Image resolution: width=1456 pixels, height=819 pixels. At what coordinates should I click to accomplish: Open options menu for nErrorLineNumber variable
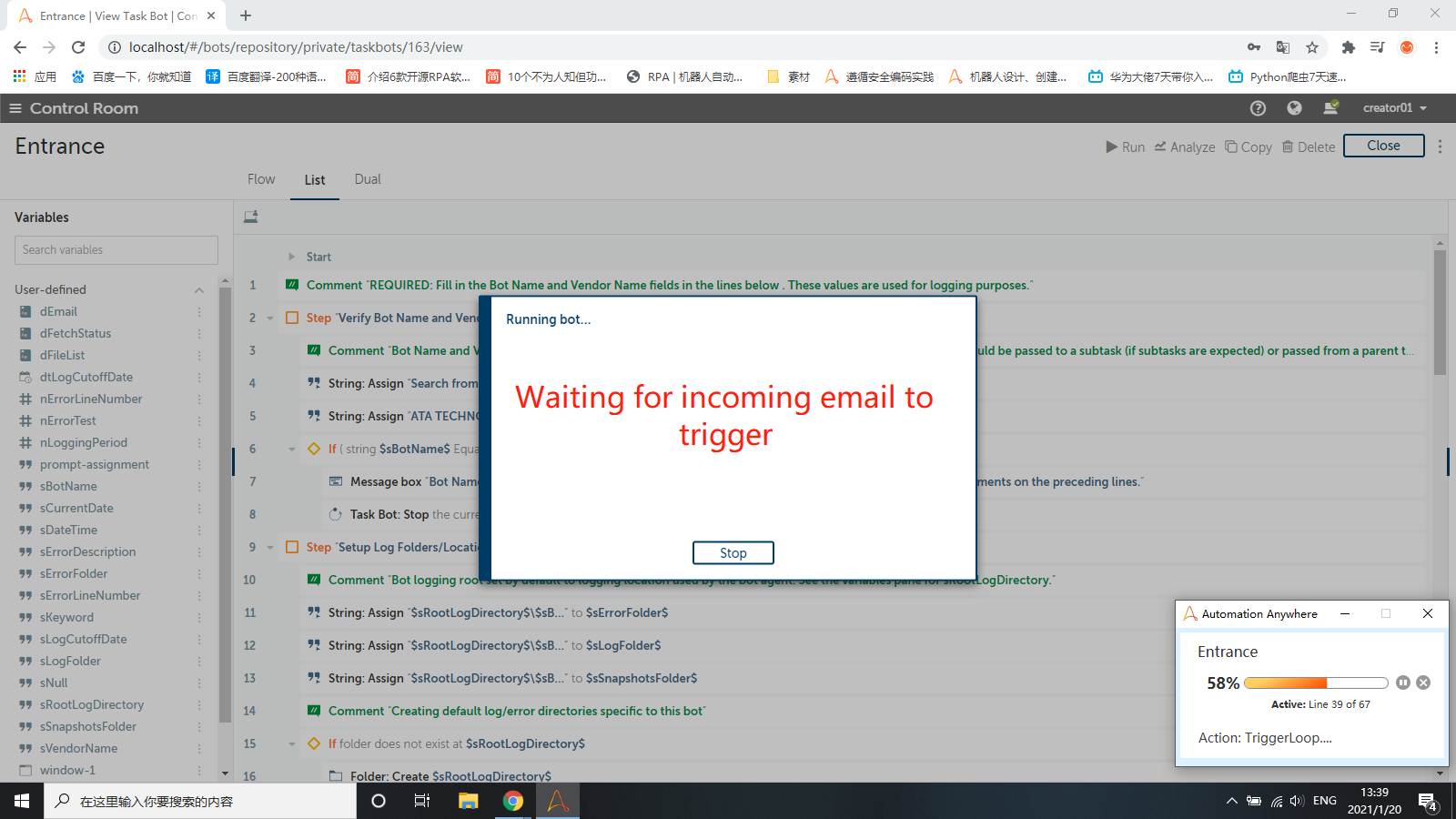point(199,399)
